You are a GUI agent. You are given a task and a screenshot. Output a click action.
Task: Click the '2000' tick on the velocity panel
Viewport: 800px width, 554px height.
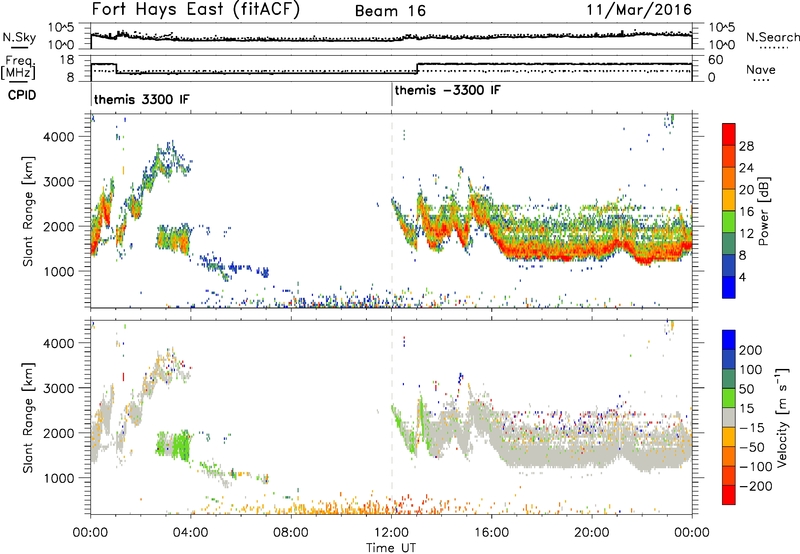[x=58, y=433]
